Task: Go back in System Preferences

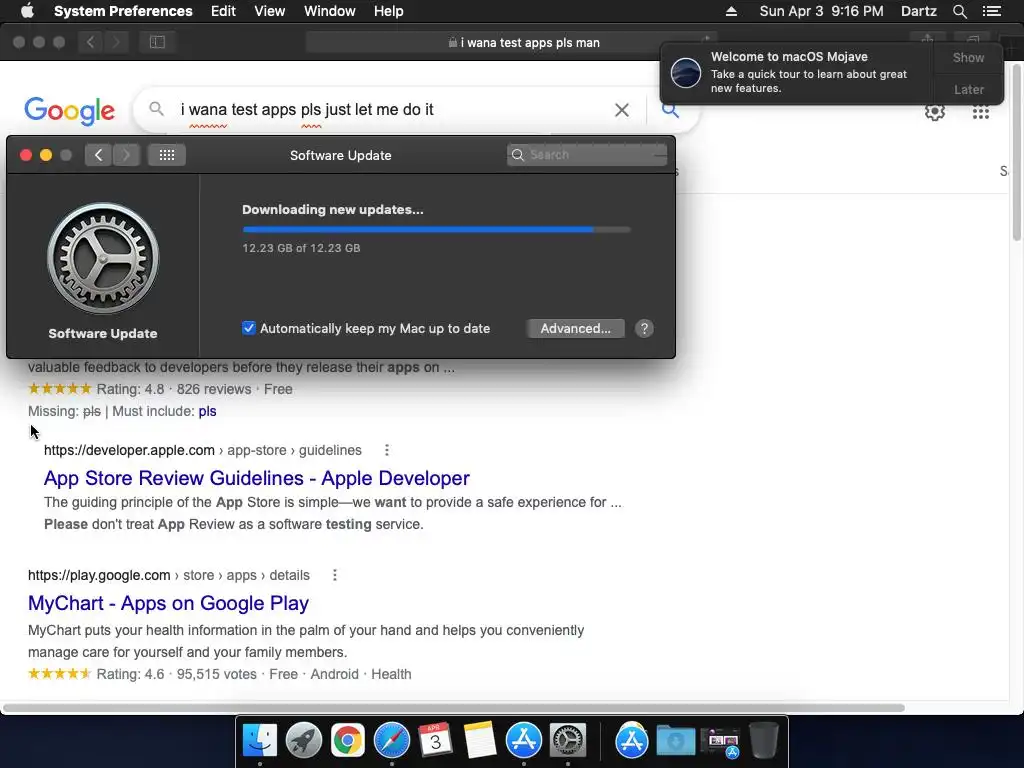Action: pos(98,155)
